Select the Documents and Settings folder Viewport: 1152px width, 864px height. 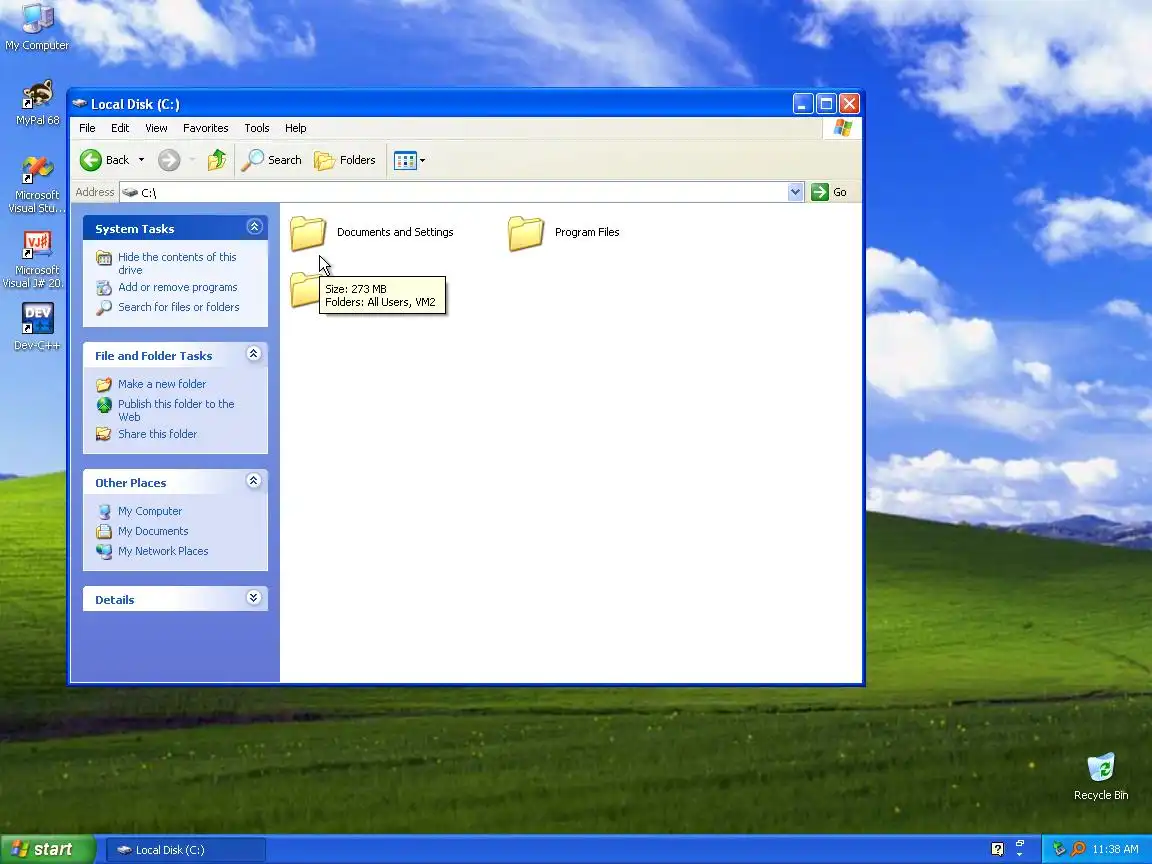pos(372,232)
